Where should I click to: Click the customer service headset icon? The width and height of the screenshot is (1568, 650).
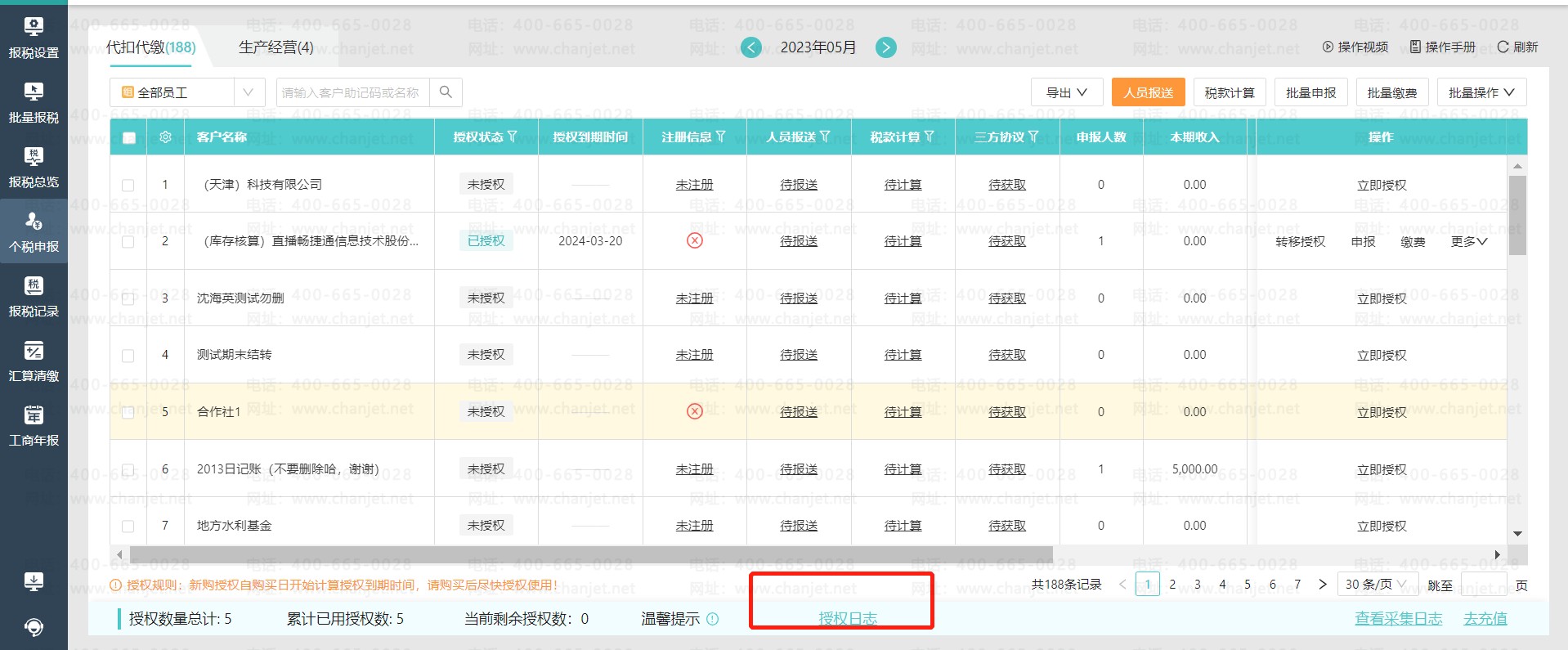pyautogui.click(x=34, y=627)
